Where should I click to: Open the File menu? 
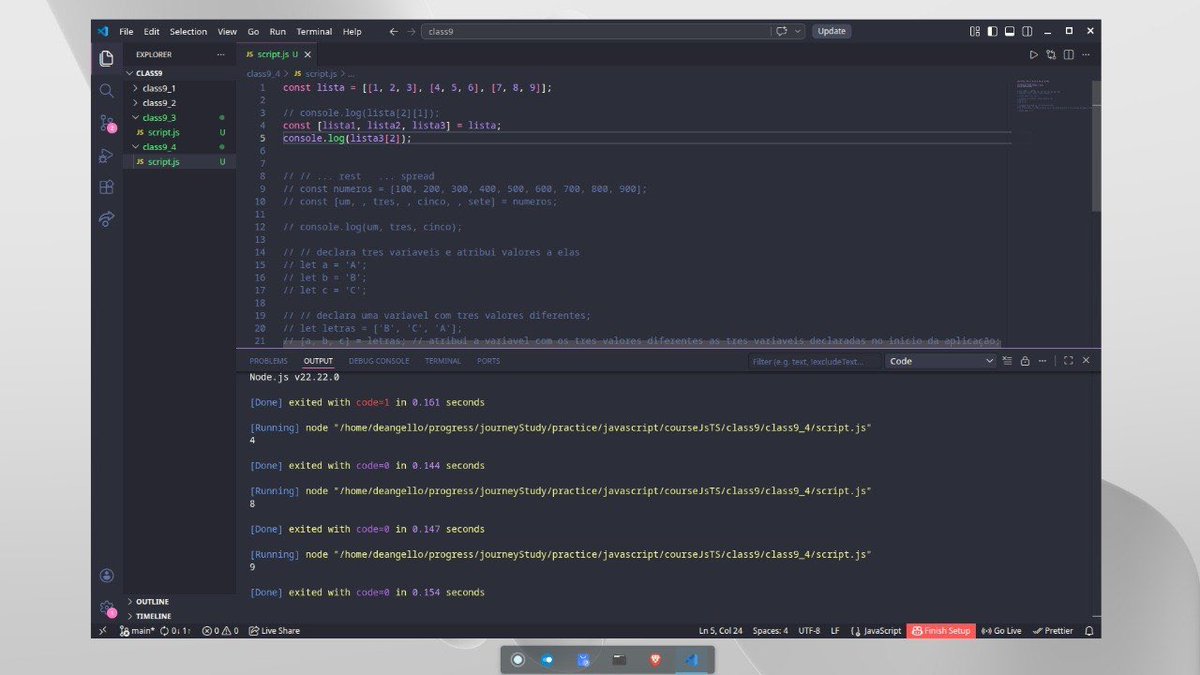pos(126,31)
